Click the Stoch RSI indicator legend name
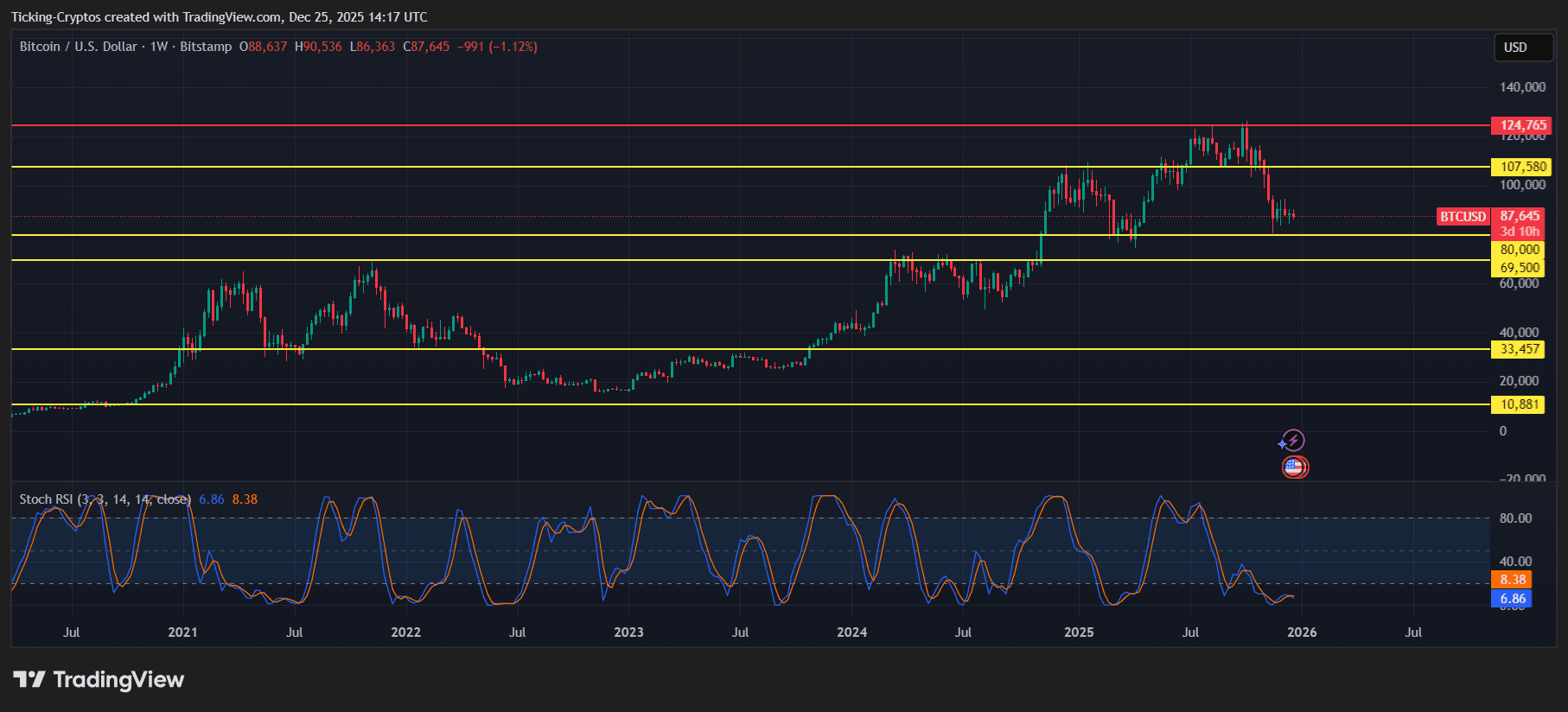Image resolution: width=1568 pixels, height=712 pixels. pyautogui.click(x=105, y=499)
